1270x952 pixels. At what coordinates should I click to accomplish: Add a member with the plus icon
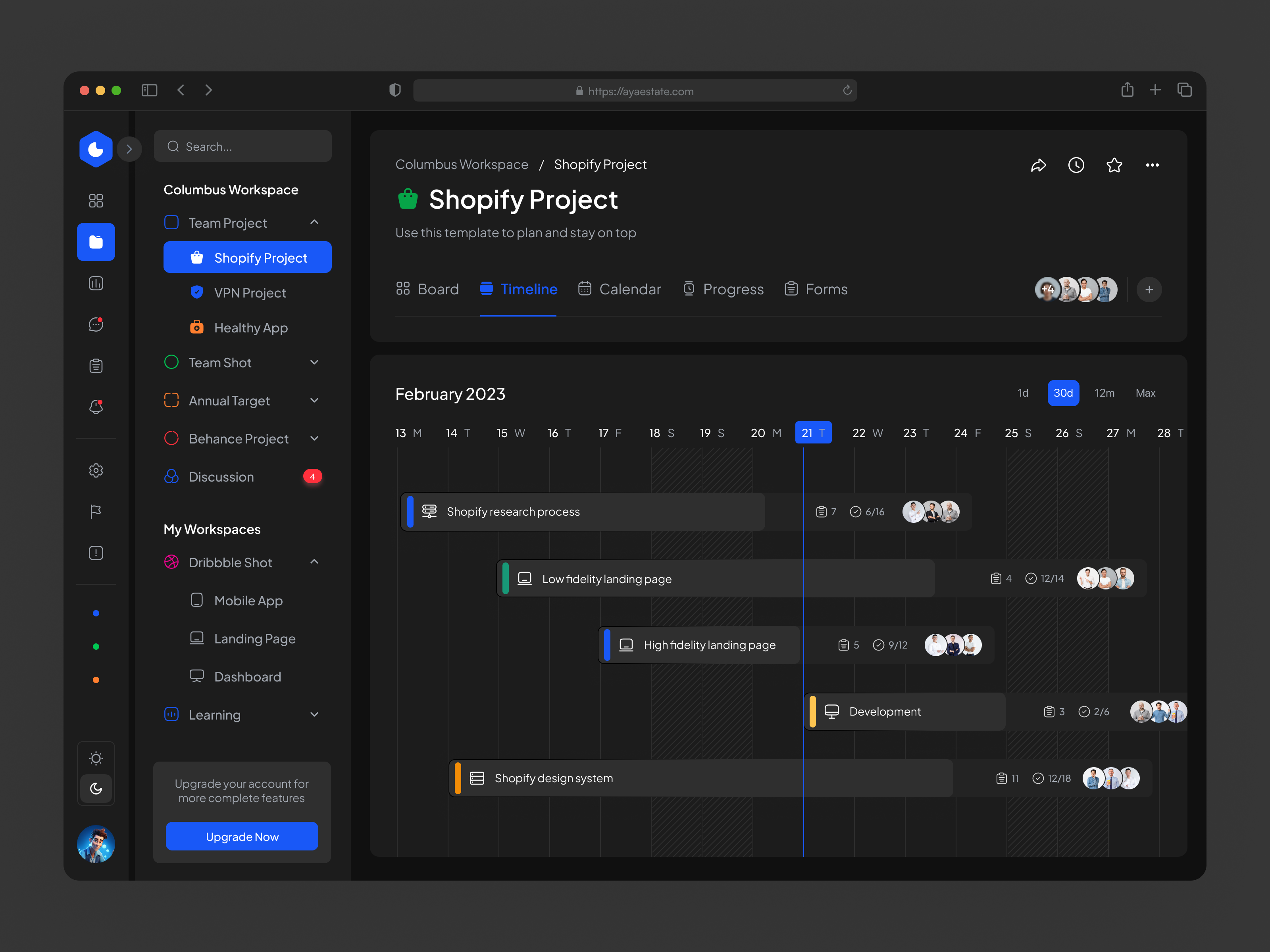click(1149, 289)
